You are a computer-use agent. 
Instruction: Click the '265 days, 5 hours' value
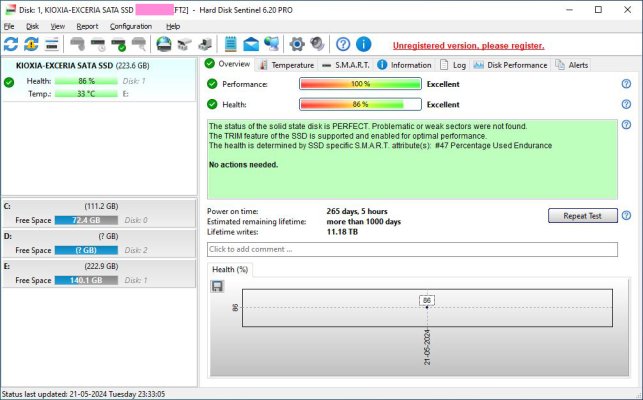click(x=357, y=211)
